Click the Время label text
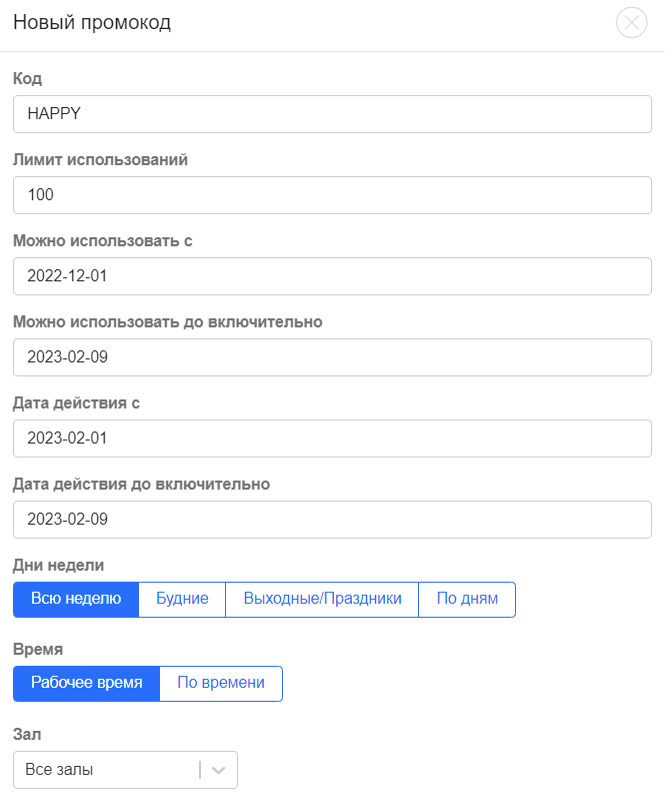Viewport: 665px width, 799px height. pos(38,650)
